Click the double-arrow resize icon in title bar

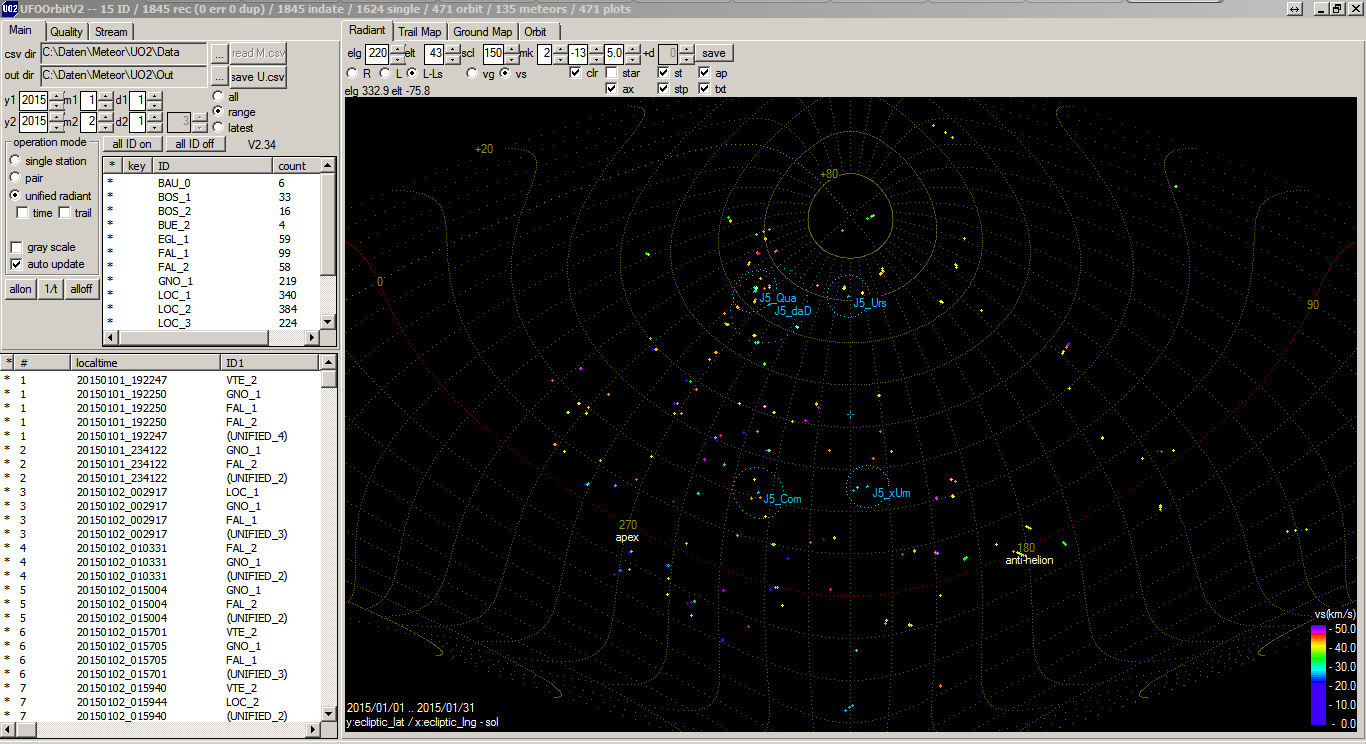pos(1295,8)
